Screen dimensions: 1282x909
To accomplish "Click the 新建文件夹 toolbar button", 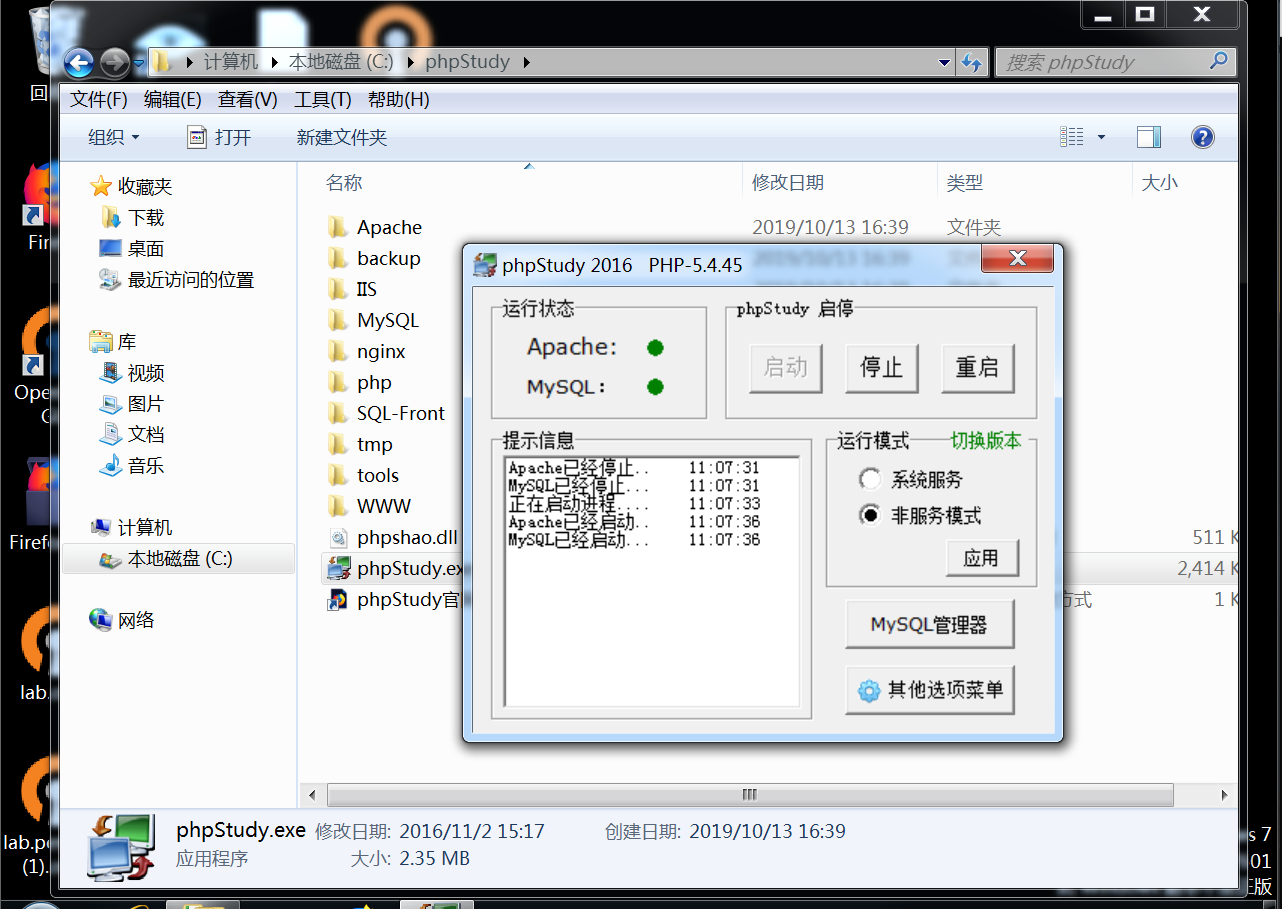I will (x=342, y=138).
